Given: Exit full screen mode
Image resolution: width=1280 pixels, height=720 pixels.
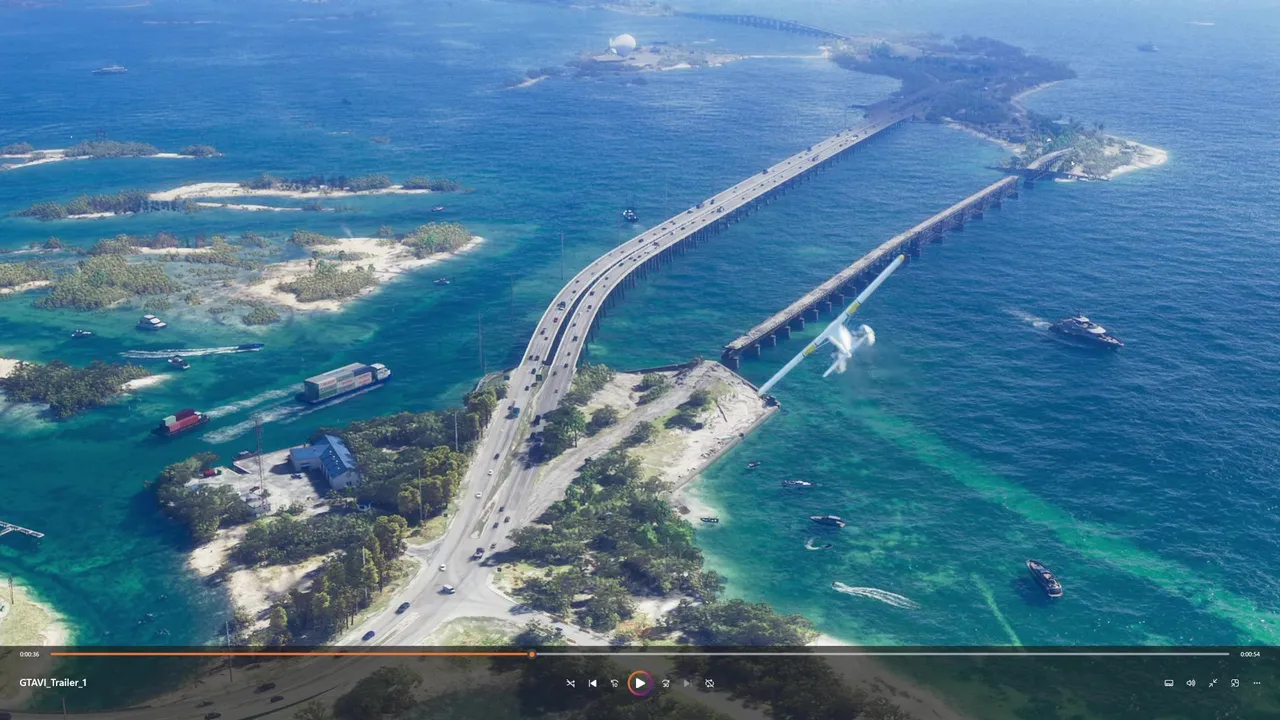Looking at the screenshot, I should click(x=1212, y=683).
